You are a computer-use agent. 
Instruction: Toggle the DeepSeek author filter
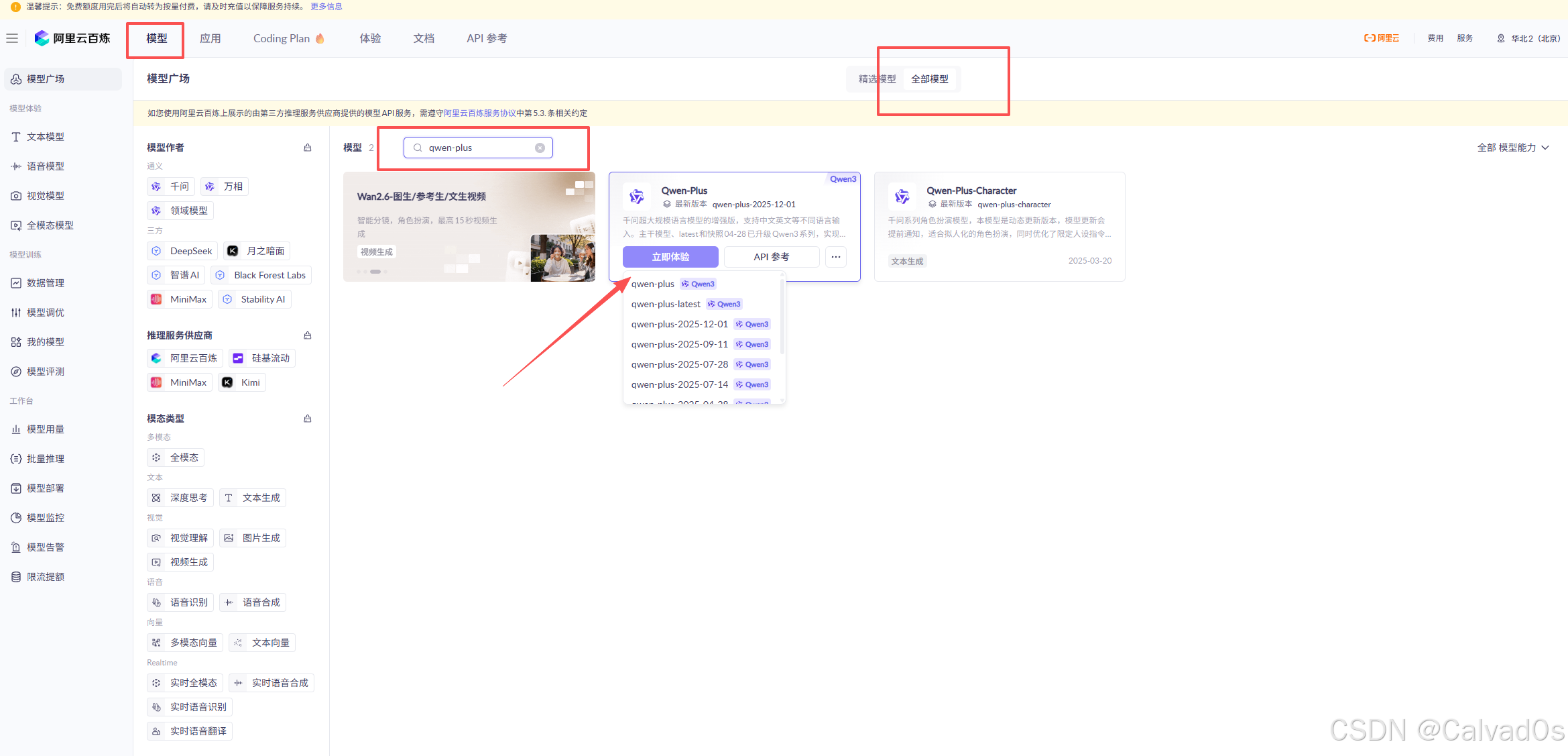click(x=183, y=251)
